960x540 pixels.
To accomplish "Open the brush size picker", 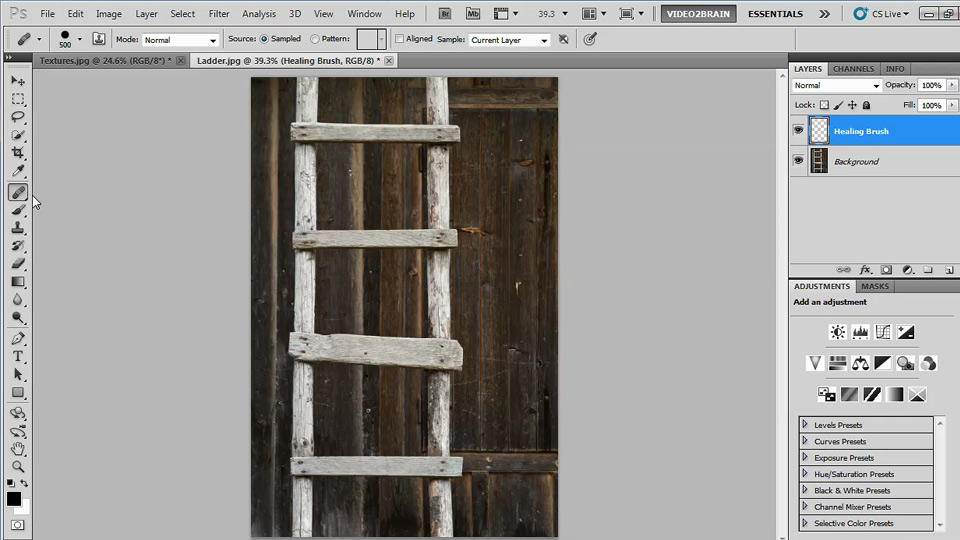I will click(x=80, y=39).
